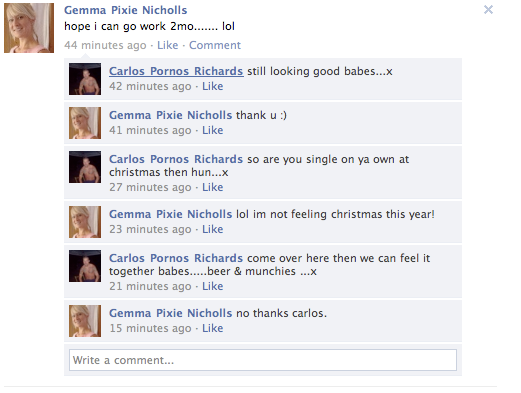Click Carlos's avatar on first comment
This screenshot has height=393, width=521.
pos(85,79)
